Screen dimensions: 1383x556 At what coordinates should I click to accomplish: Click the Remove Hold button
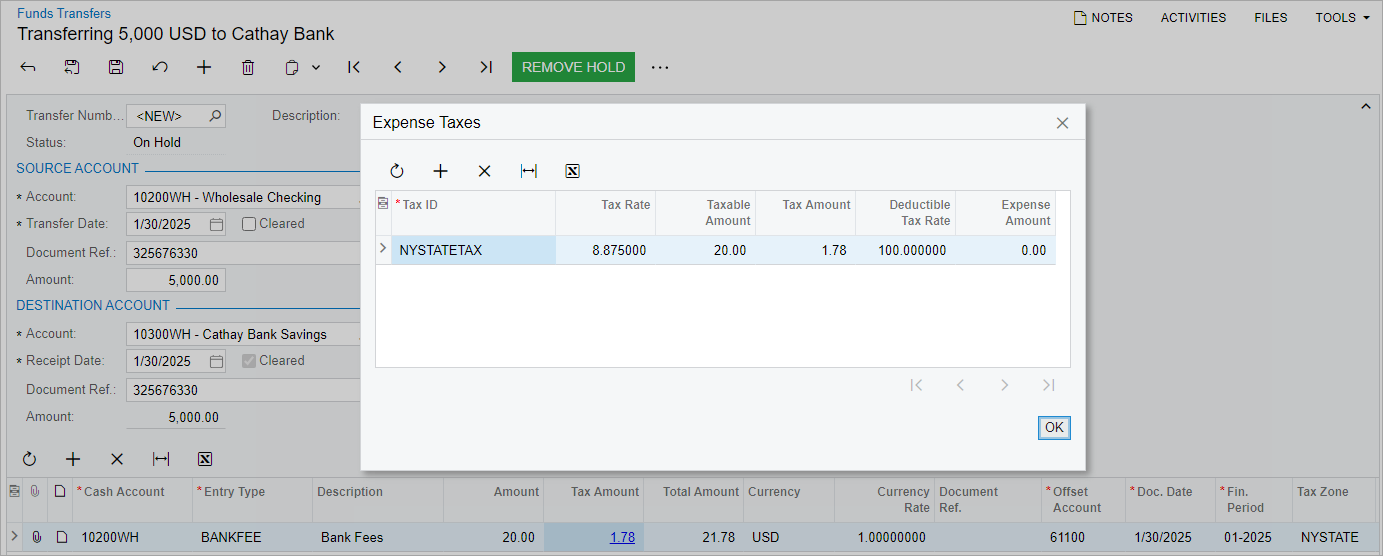coord(573,67)
